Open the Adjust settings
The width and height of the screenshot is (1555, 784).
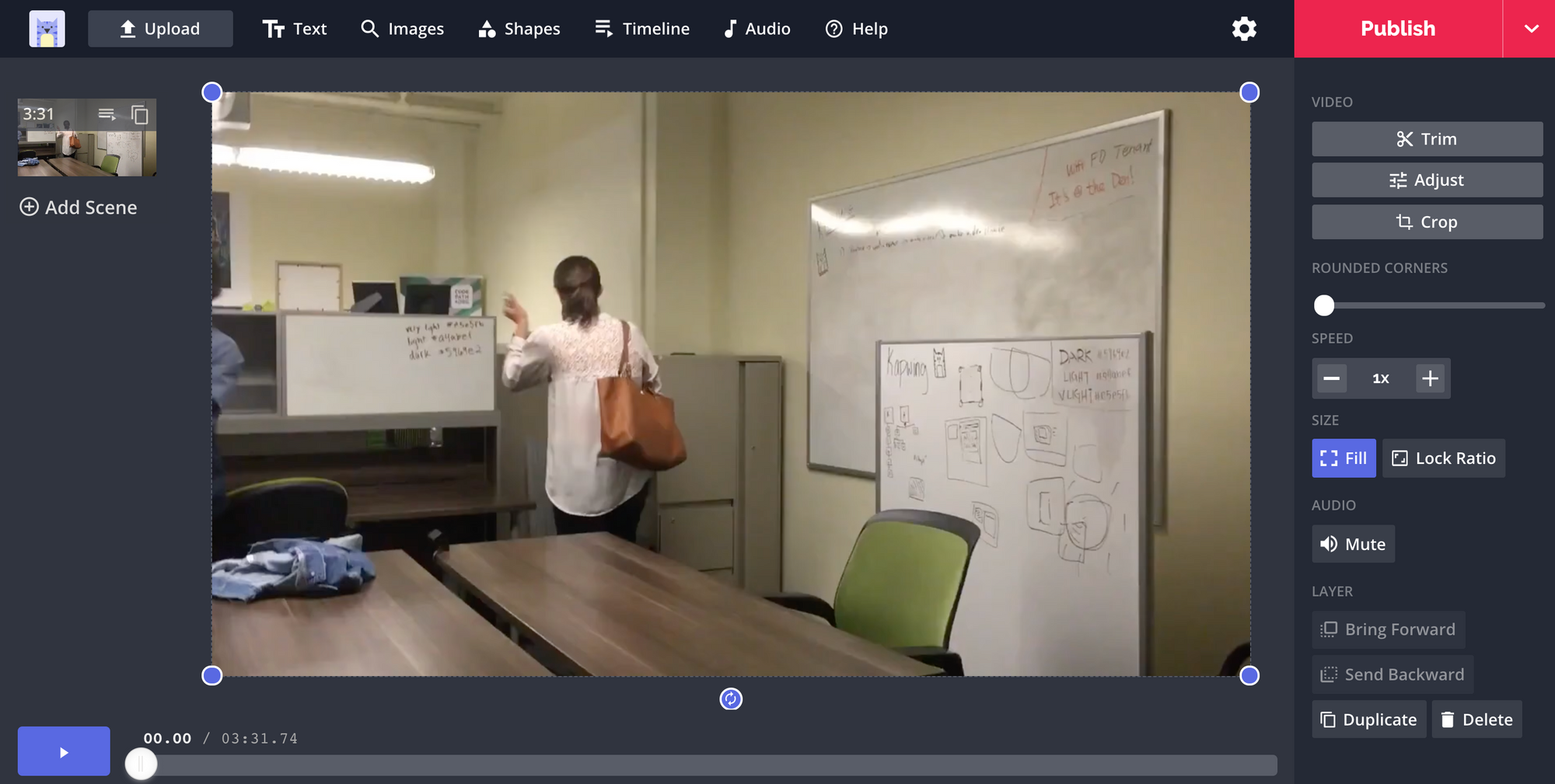pos(1427,179)
